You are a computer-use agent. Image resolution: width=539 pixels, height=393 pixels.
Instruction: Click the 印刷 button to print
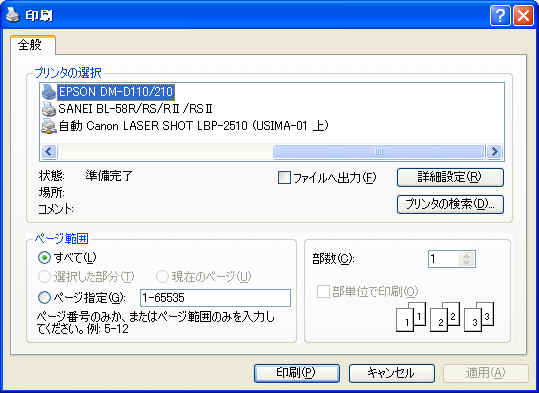(x=297, y=373)
